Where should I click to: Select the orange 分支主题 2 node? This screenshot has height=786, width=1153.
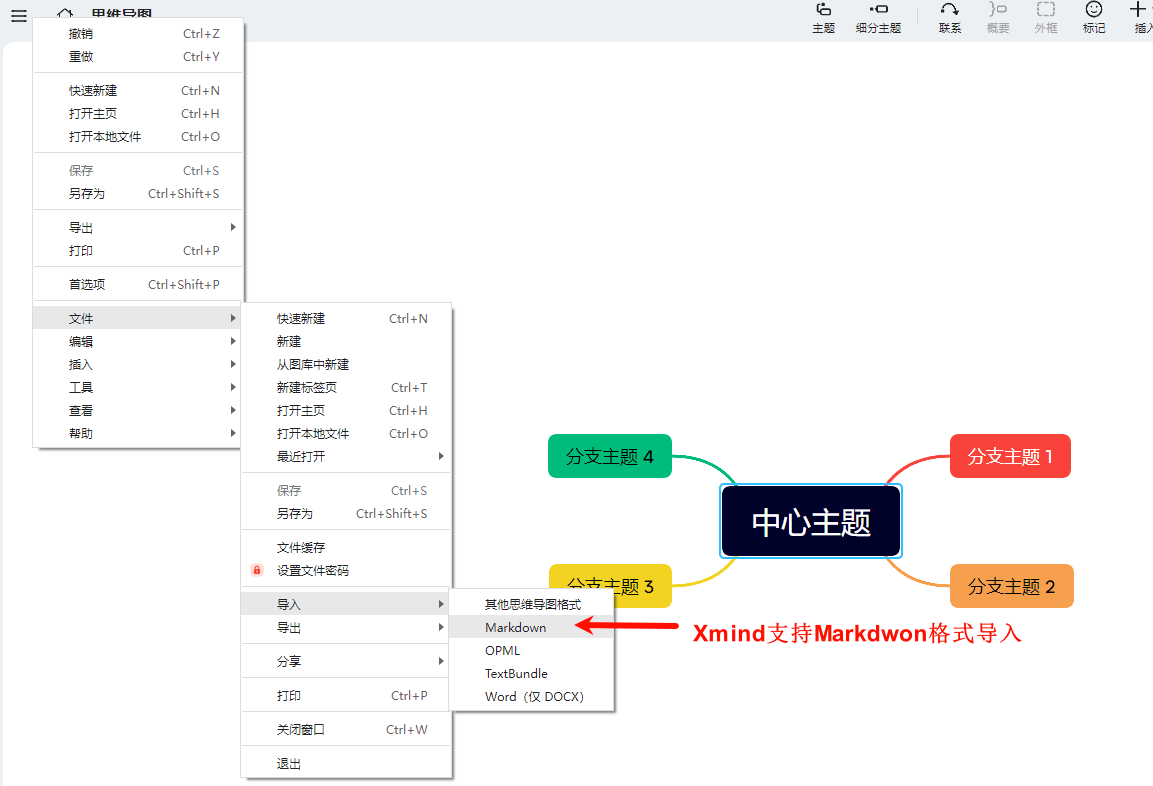(x=1011, y=586)
